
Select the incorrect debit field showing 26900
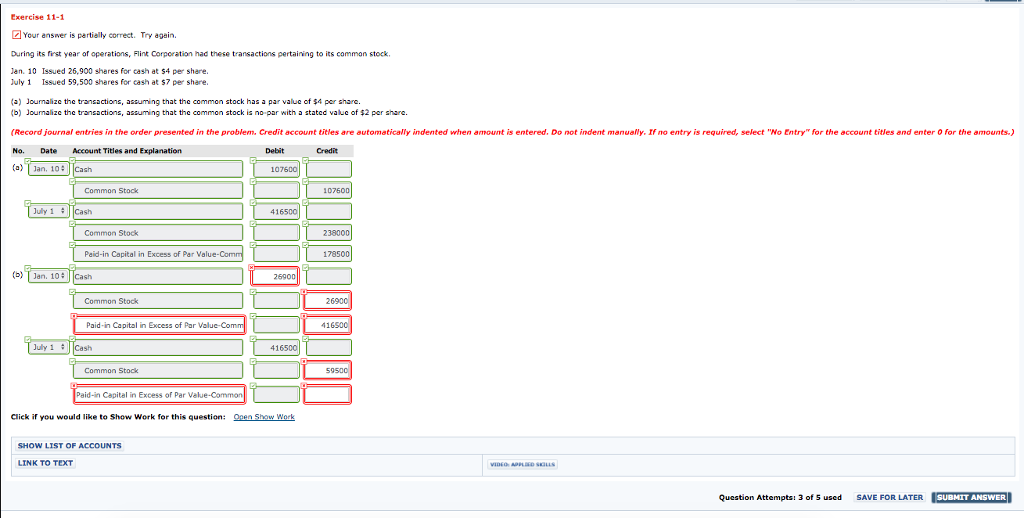(277, 276)
